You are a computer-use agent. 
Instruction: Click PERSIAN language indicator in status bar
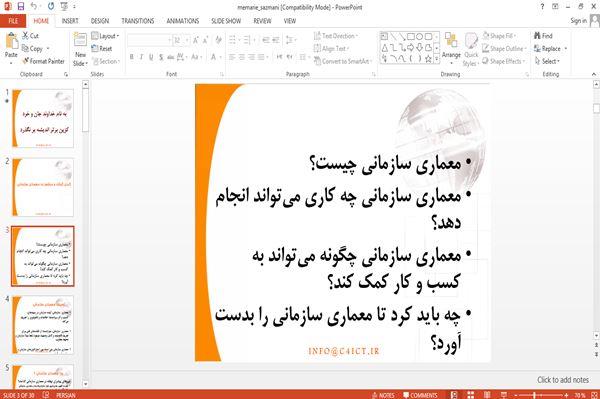(65, 395)
